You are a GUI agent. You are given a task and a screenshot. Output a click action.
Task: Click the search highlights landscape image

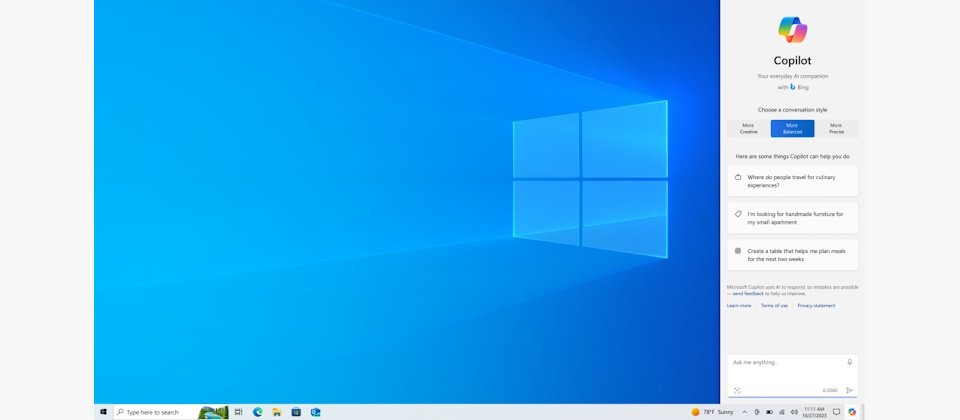(x=213, y=413)
